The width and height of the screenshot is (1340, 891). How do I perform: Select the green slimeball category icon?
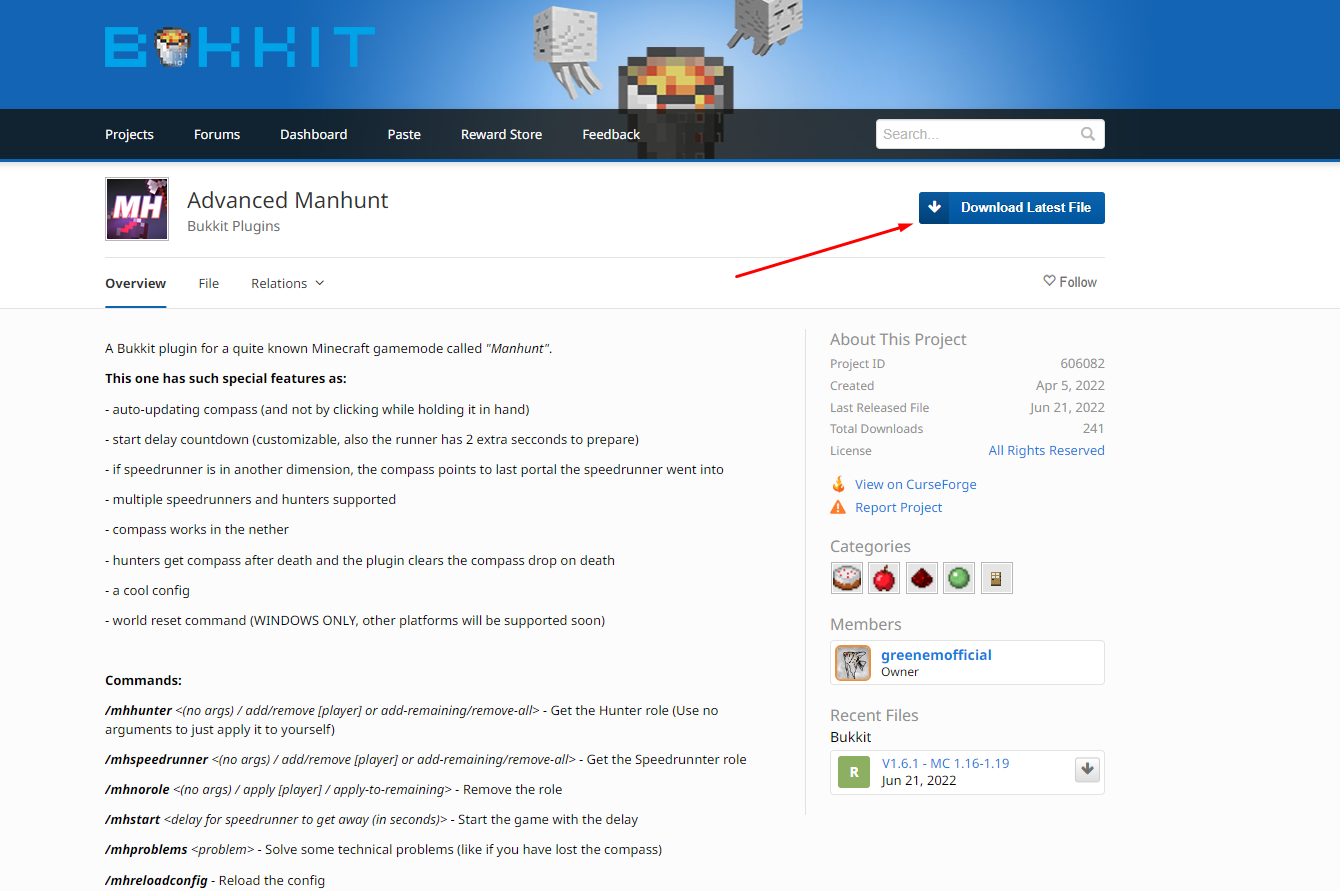click(x=959, y=578)
